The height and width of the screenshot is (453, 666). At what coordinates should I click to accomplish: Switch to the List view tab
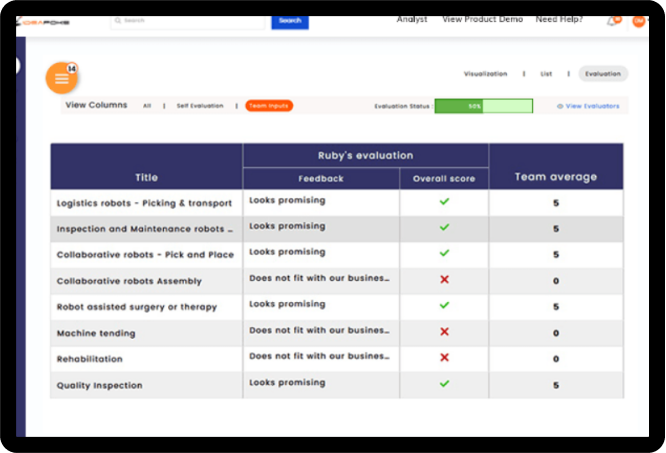(x=546, y=74)
